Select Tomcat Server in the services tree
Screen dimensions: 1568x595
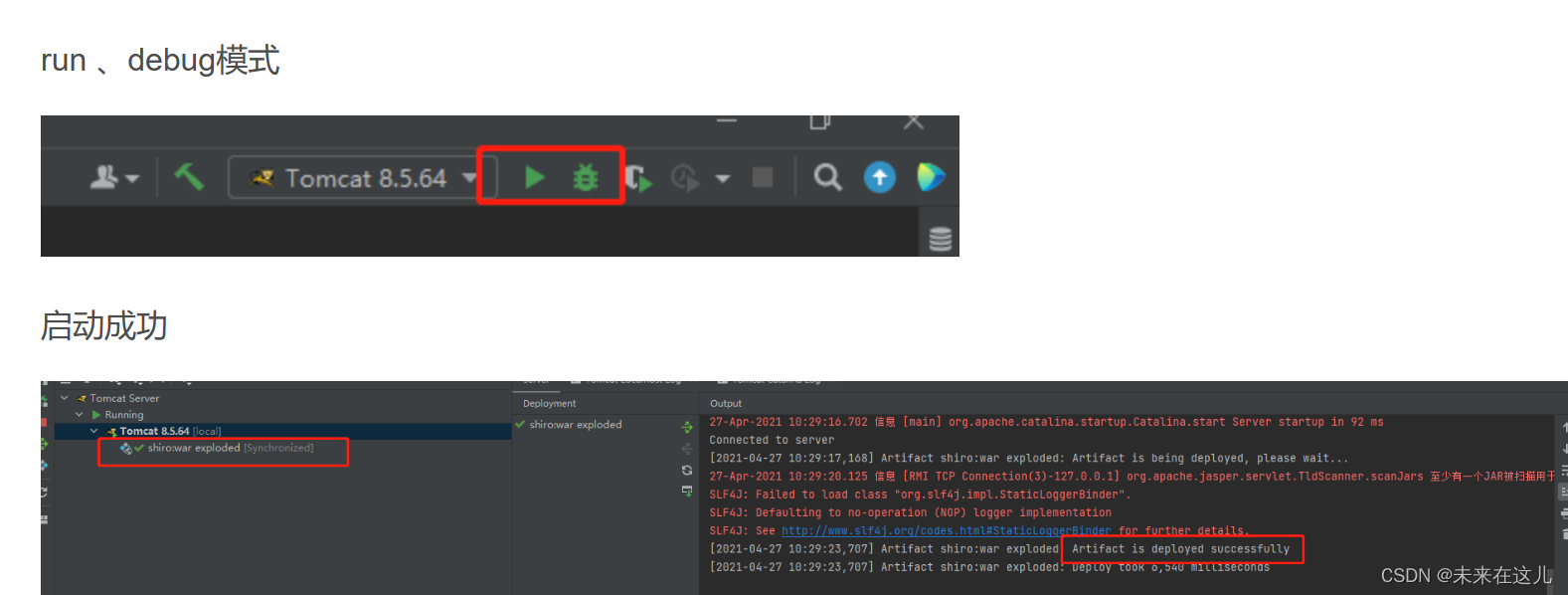click(124, 398)
